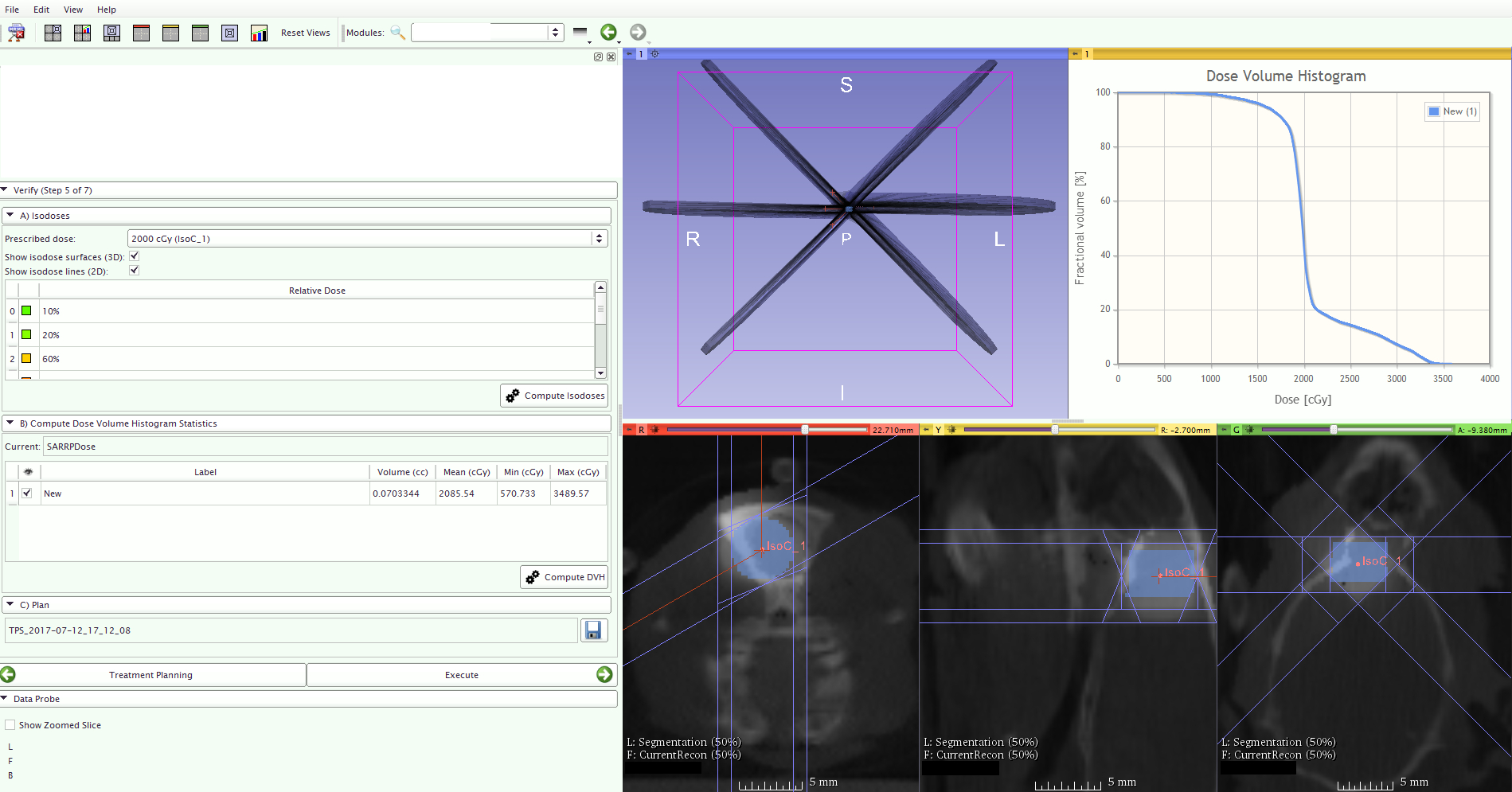Open the Prescribed dose dropdown
Image resolution: width=1512 pixels, height=792 pixels.
(x=599, y=239)
